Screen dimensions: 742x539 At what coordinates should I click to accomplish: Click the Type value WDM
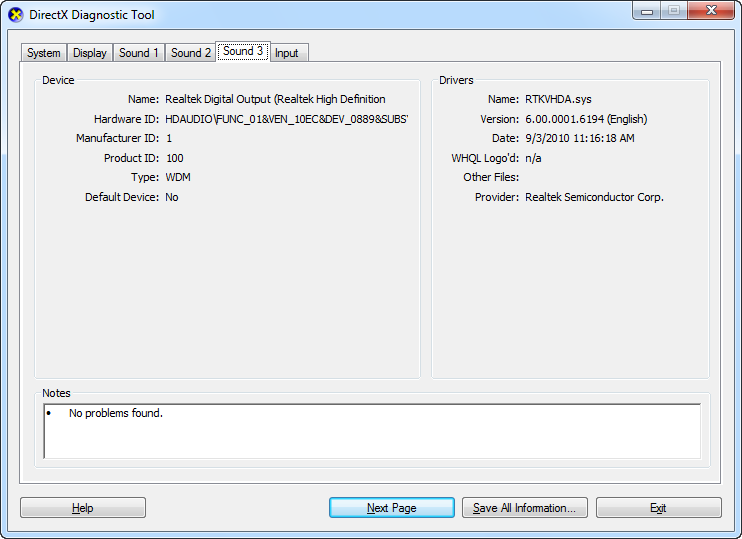click(178, 177)
